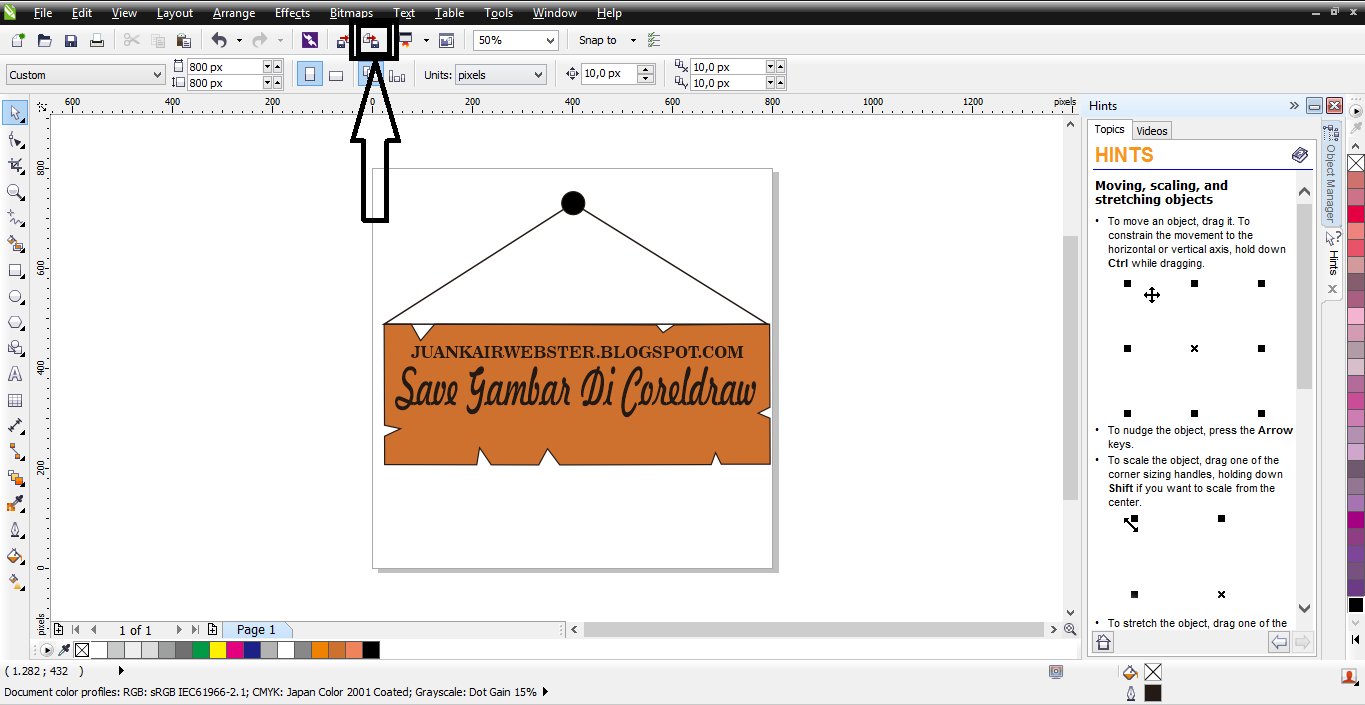The height and width of the screenshot is (705, 1365).
Task: Open the Bitmaps menu
Action: coord(351,13)
